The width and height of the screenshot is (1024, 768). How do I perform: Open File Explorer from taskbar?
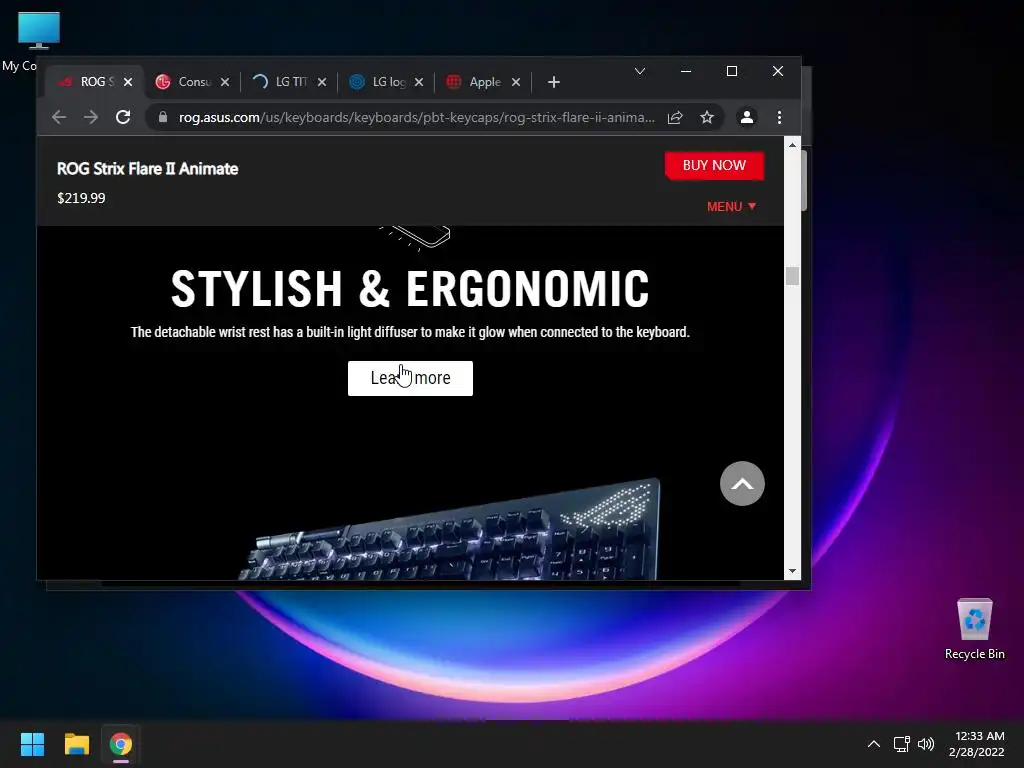point(76,744)
